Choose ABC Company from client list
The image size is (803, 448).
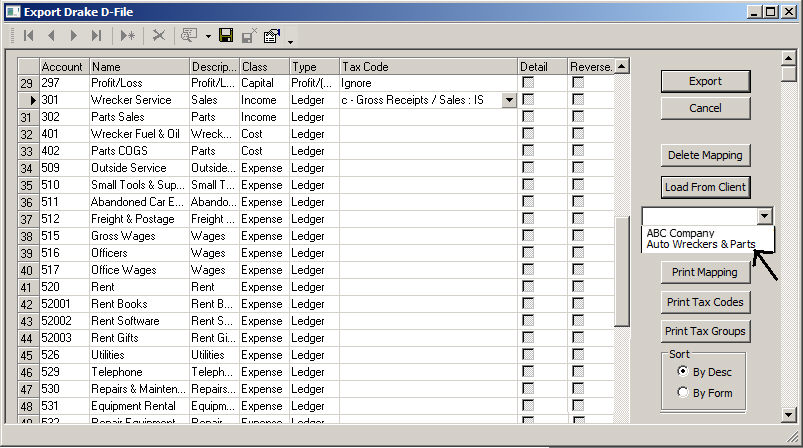[x=680, y=233]
